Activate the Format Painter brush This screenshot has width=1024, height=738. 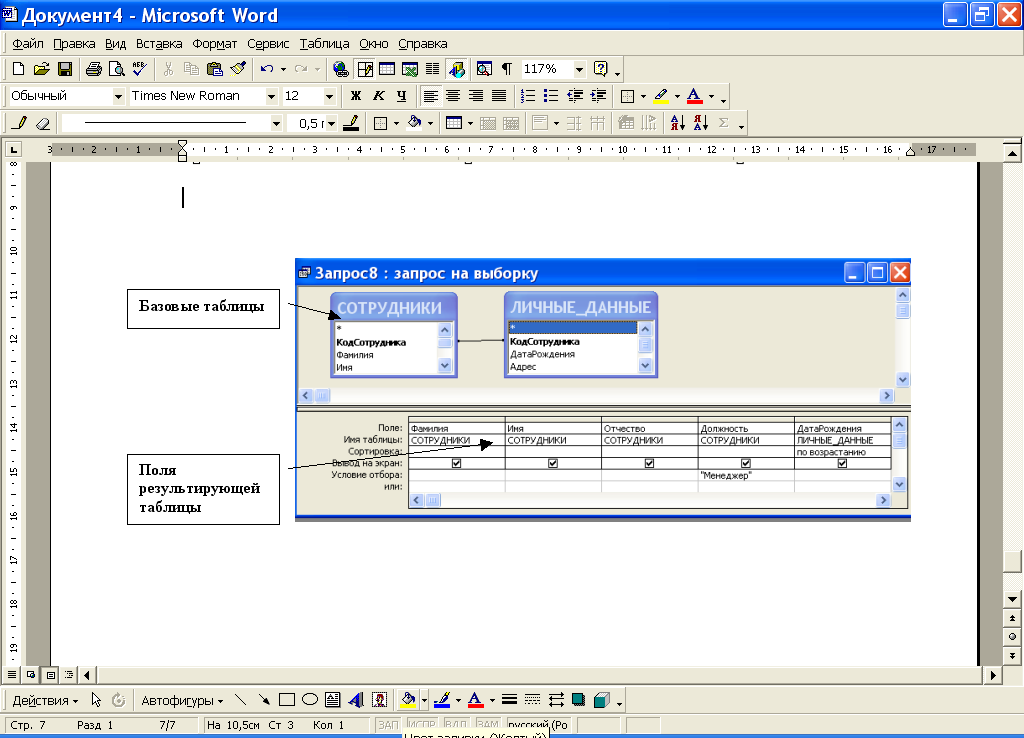(238, 69)
